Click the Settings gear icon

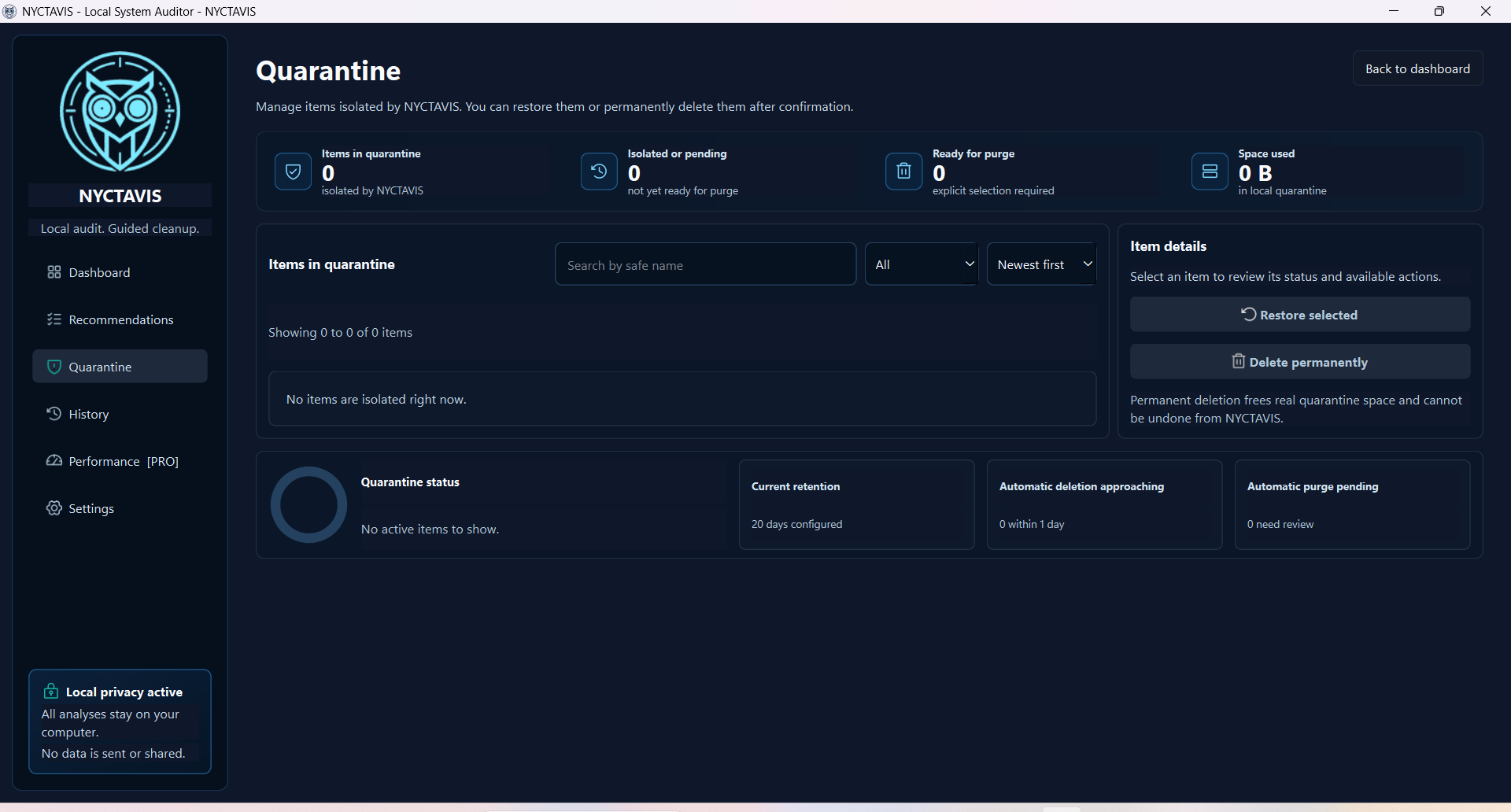tap(54, 508)
